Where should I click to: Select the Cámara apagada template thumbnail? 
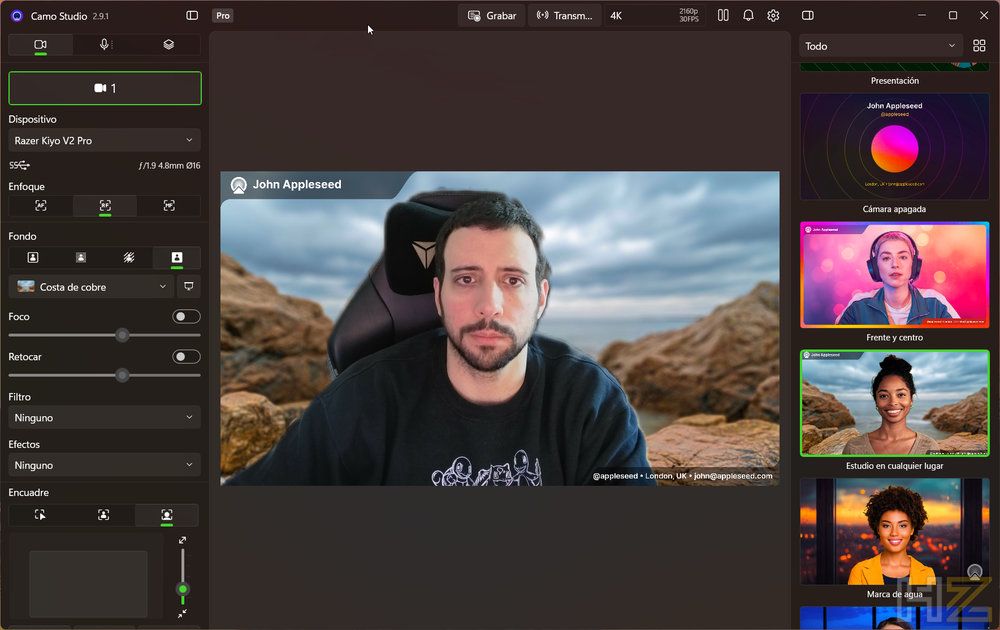(x=895, y=147)
